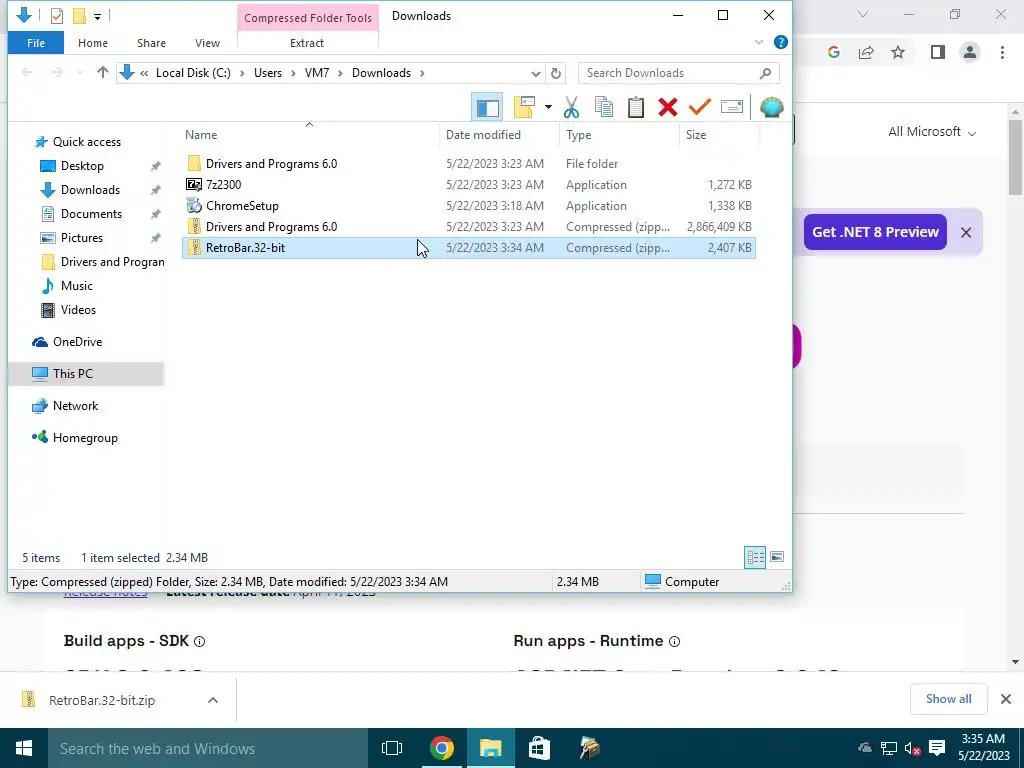Click VM7 in the address breadcrumb

(x=317, y=73)
